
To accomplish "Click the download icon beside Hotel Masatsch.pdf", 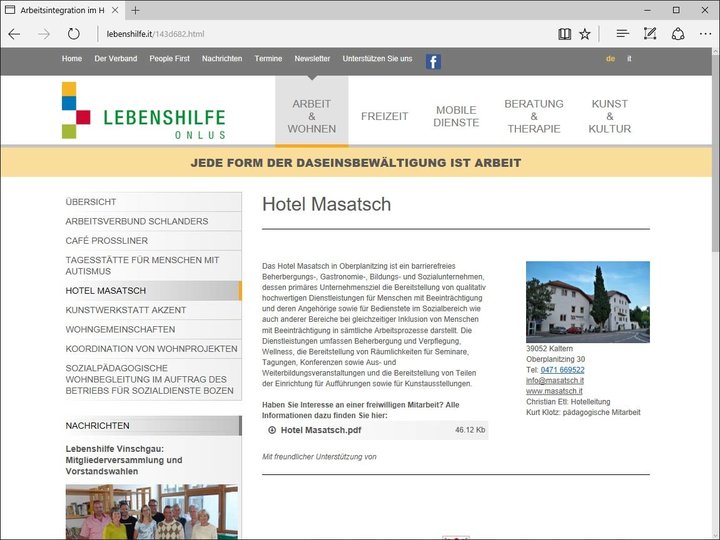I will click(x=272, y=430).
